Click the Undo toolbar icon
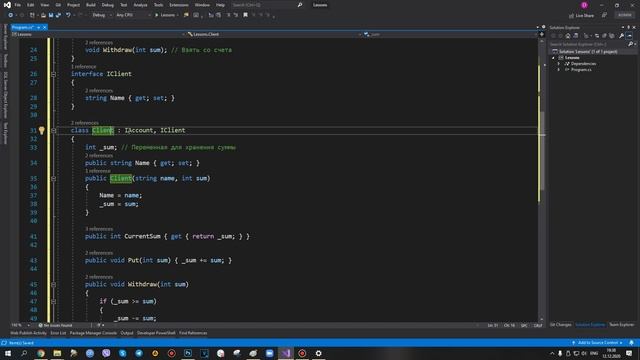The height and width of the screenshot is (360, 640). tap(68, 15)
